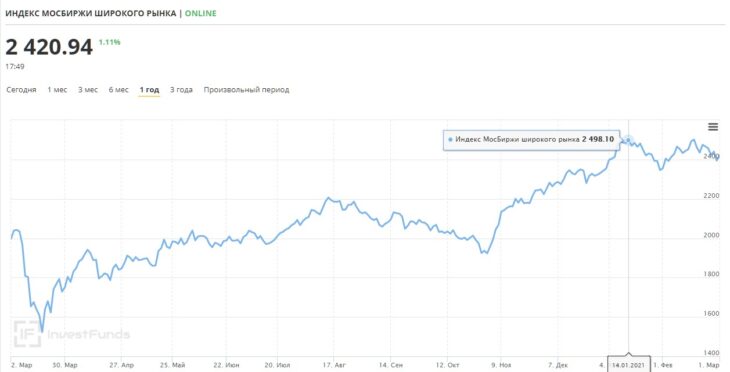Click the 17:49 time stamp
Screen dimensions: 730x372
(15, 67)
